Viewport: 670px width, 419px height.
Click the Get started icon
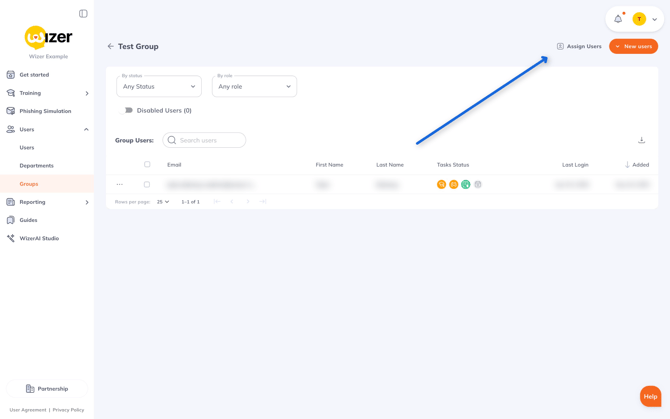pyautogui.click(x=11, y=75)
